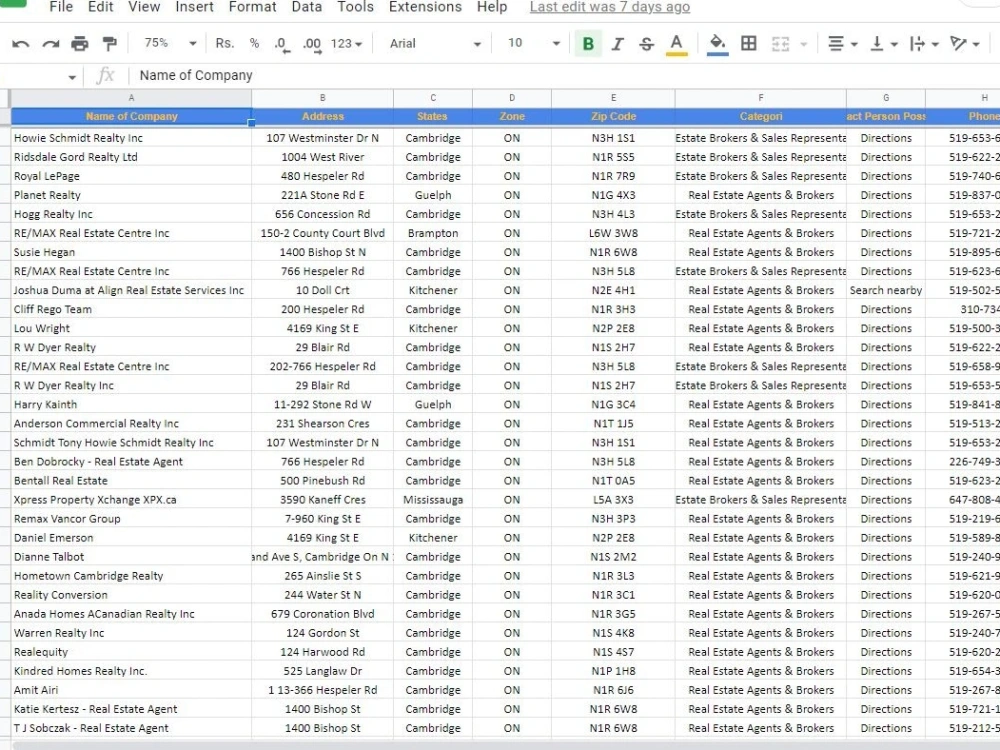
Task: Open the Insert menu
Action: click(195, 7)
